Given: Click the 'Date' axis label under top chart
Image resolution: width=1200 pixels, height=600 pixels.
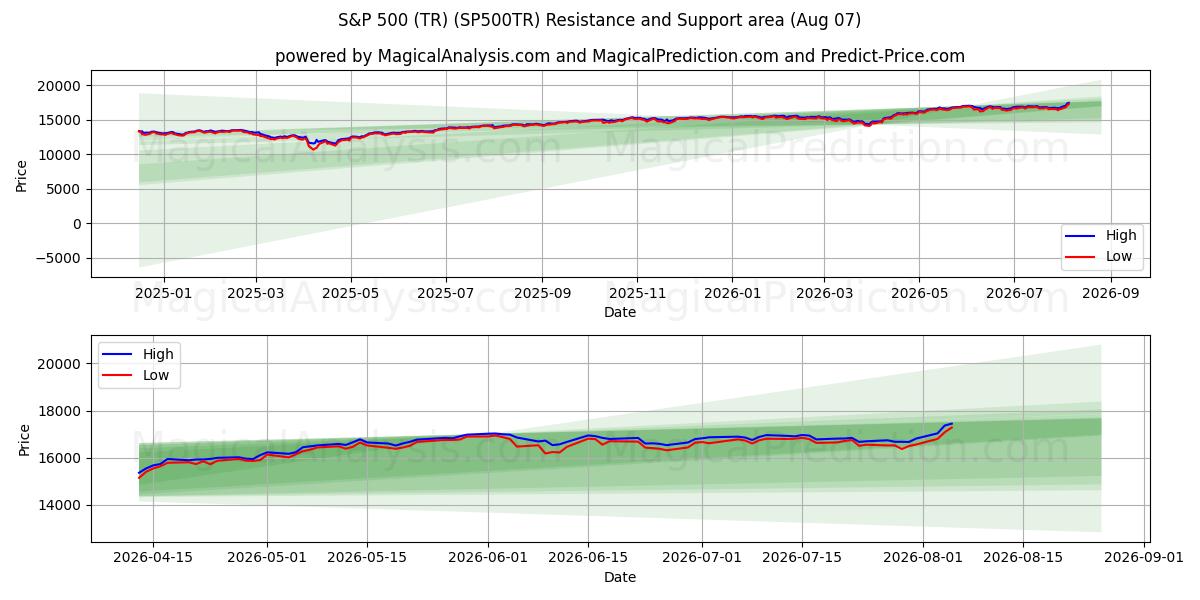Looking at the screenshot, I should click(620, 312).
